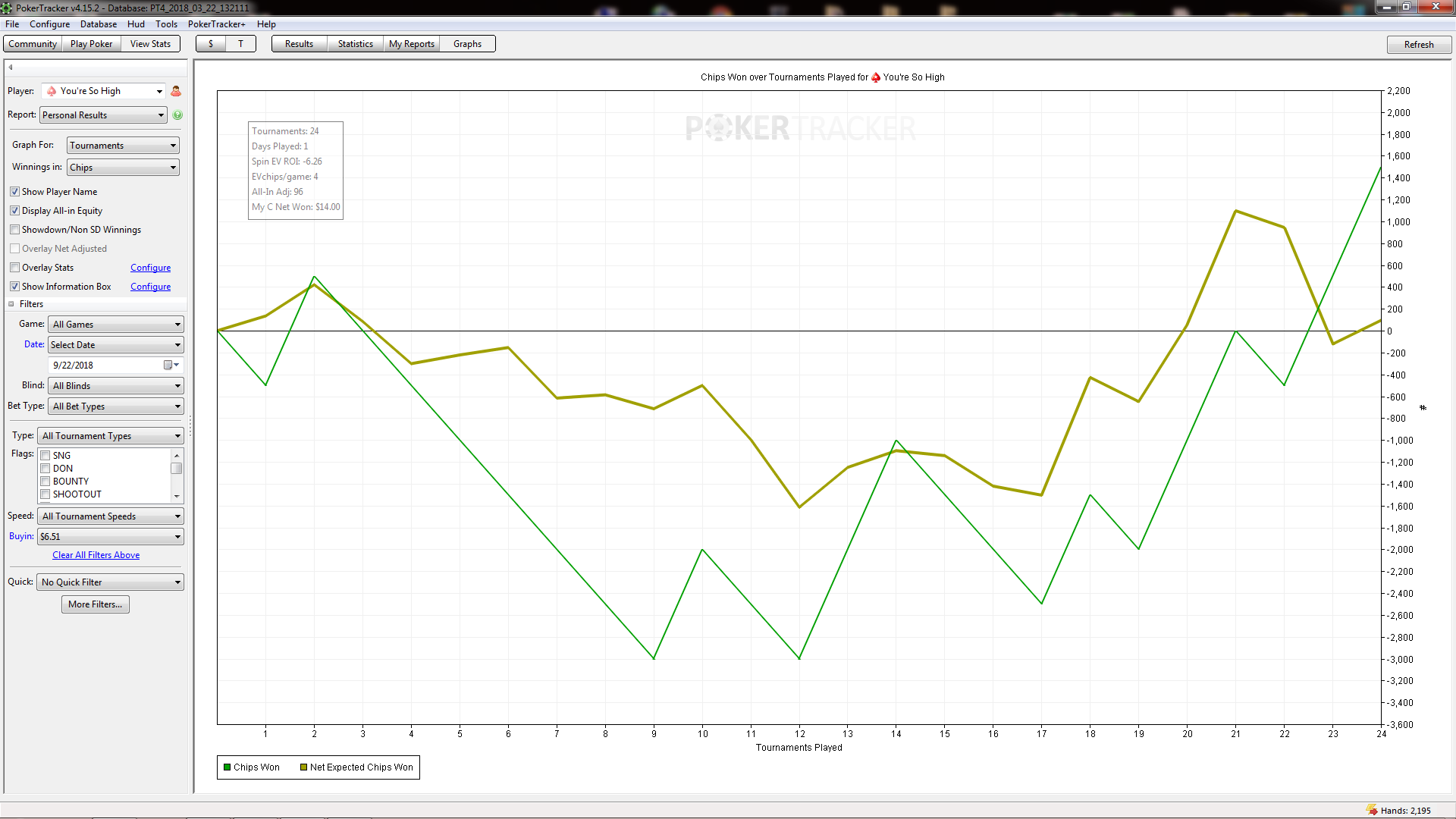Enable Showdown/Non SD Winnings checkbox
Viewport: 1456px width, 819px height.
click(14, 230)
